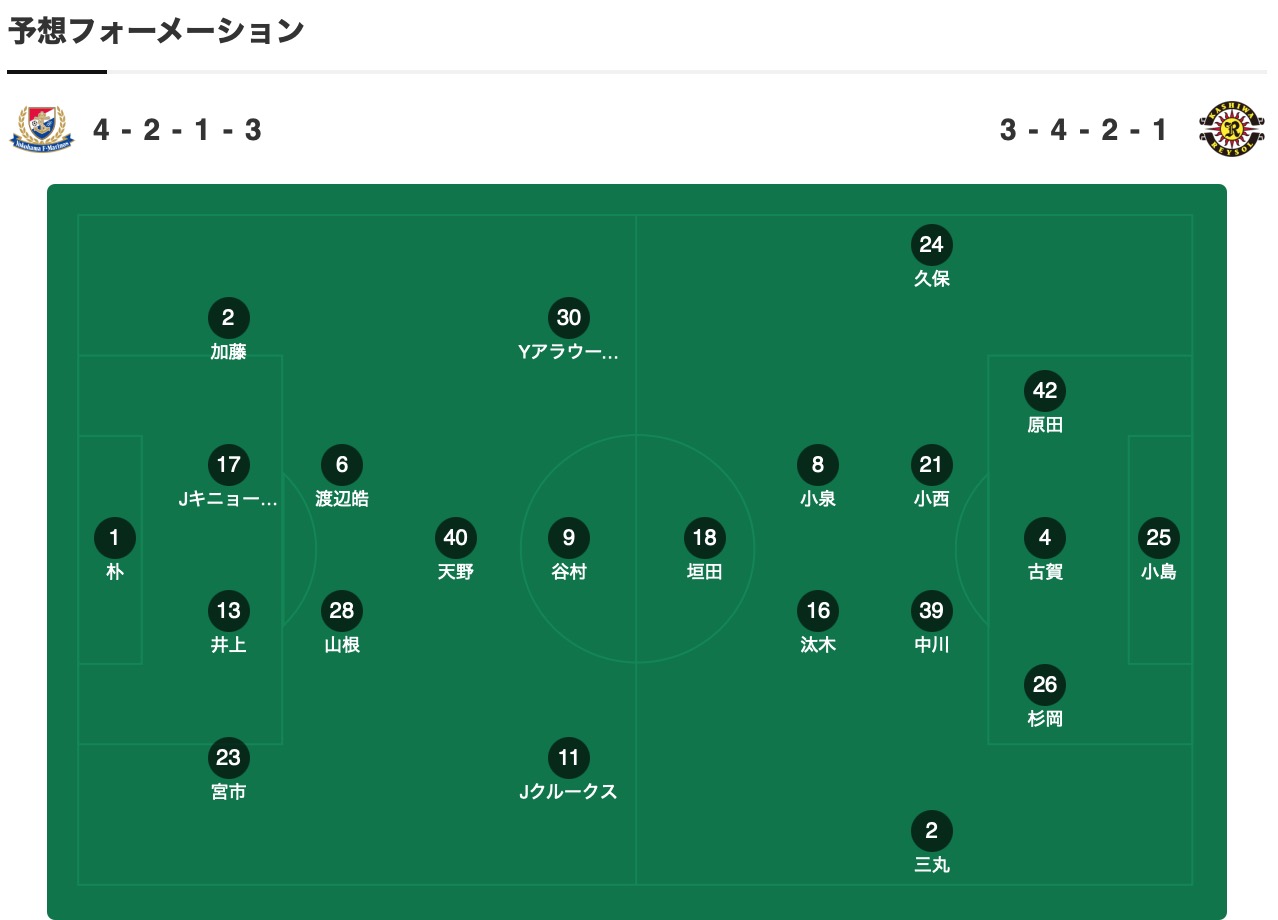1278x920 pixels.
Task: Open the 予想フォーメーション tab heading
Action: pyautogui.click(x=156, y=31)
